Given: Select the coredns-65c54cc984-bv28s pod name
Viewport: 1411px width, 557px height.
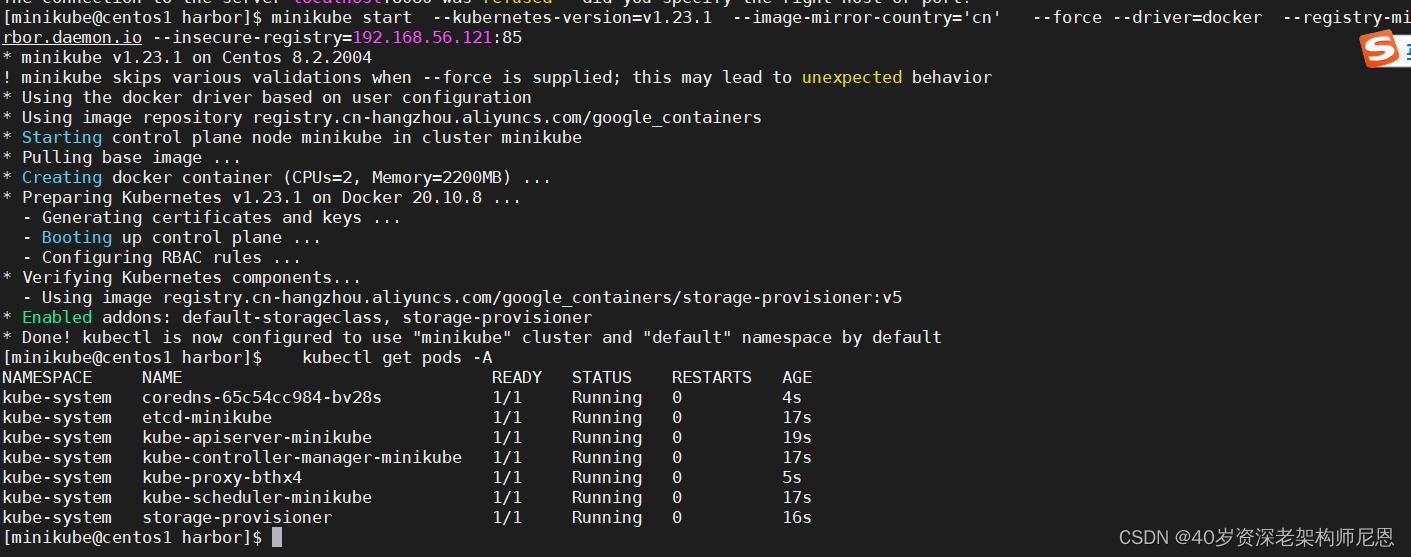Looking at the screenshot, I should pos(262,398).
